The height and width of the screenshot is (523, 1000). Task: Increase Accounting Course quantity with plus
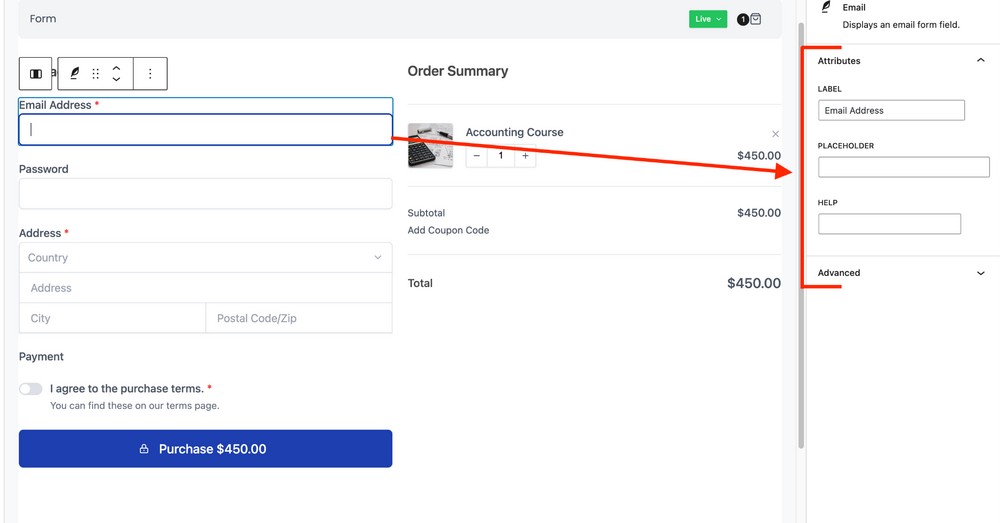click(x=525, y=156)
